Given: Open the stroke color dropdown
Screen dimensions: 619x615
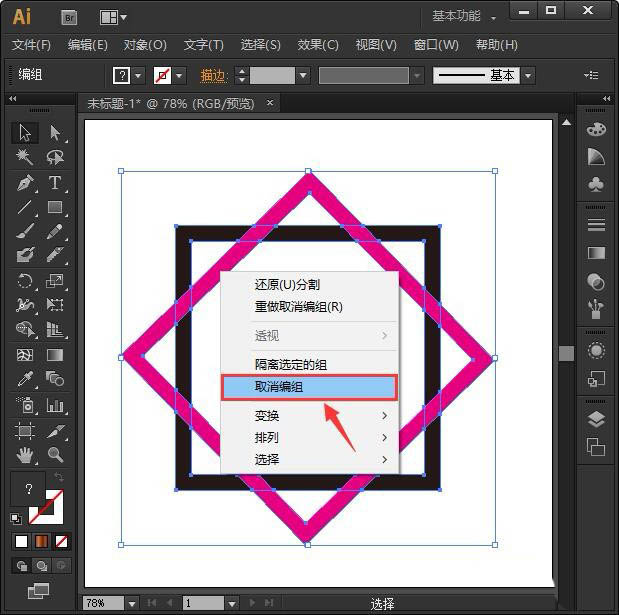Looking at the screenshot, I should (x=179, y=75).
